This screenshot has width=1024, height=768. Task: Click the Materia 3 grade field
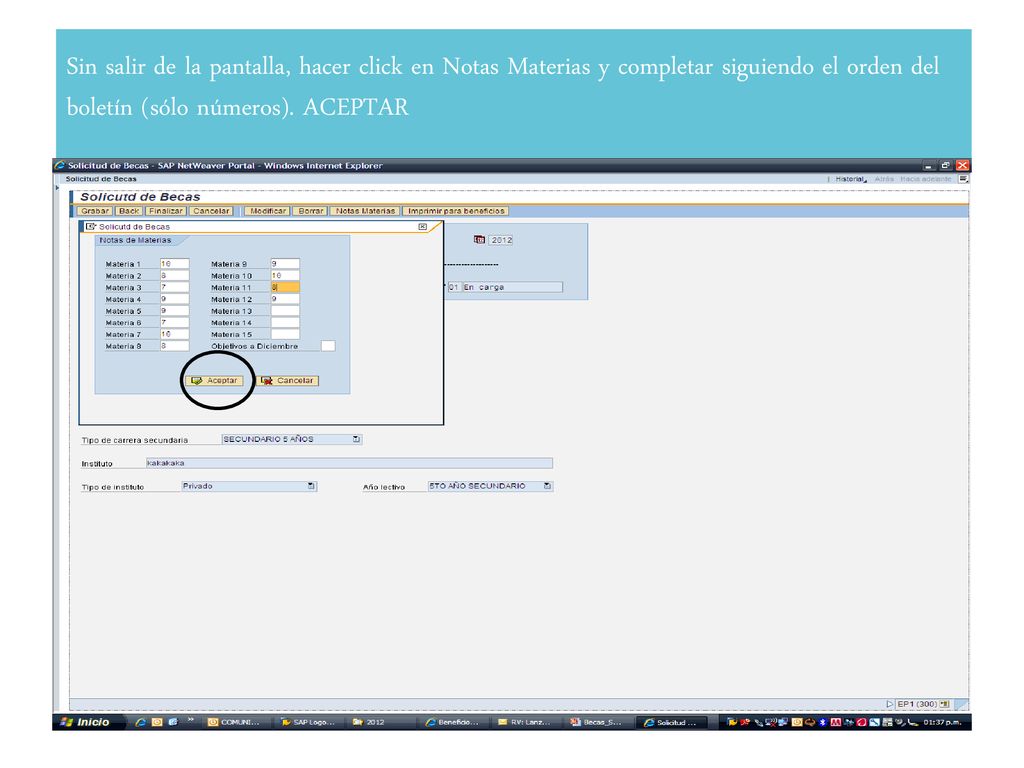pos(174,287)
